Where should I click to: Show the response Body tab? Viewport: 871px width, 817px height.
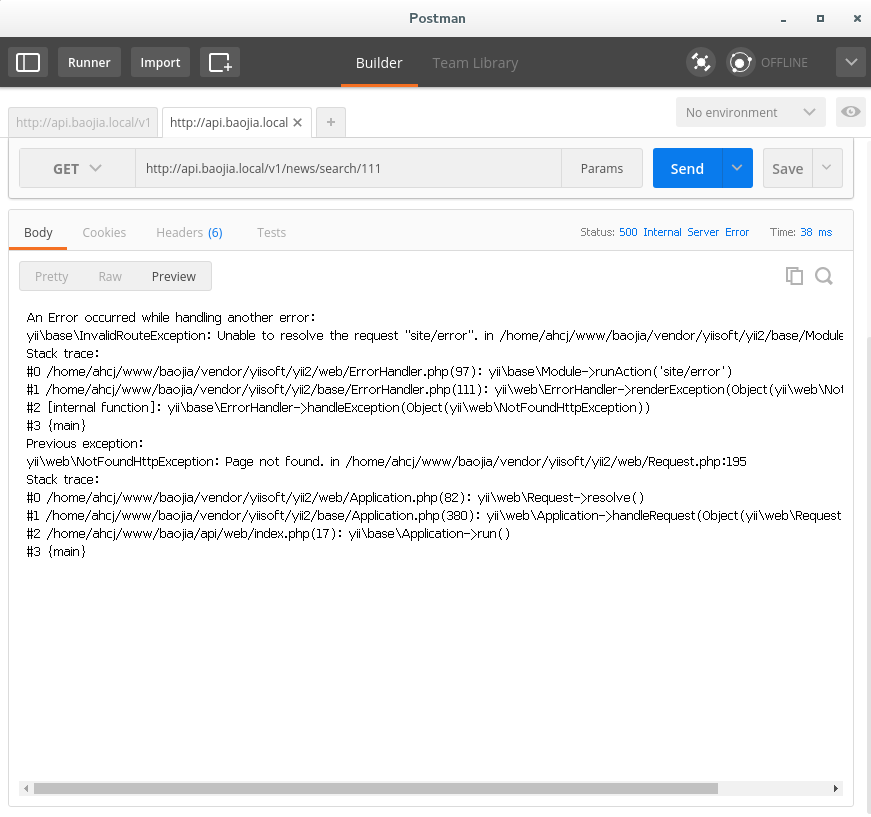coord(38,232)
